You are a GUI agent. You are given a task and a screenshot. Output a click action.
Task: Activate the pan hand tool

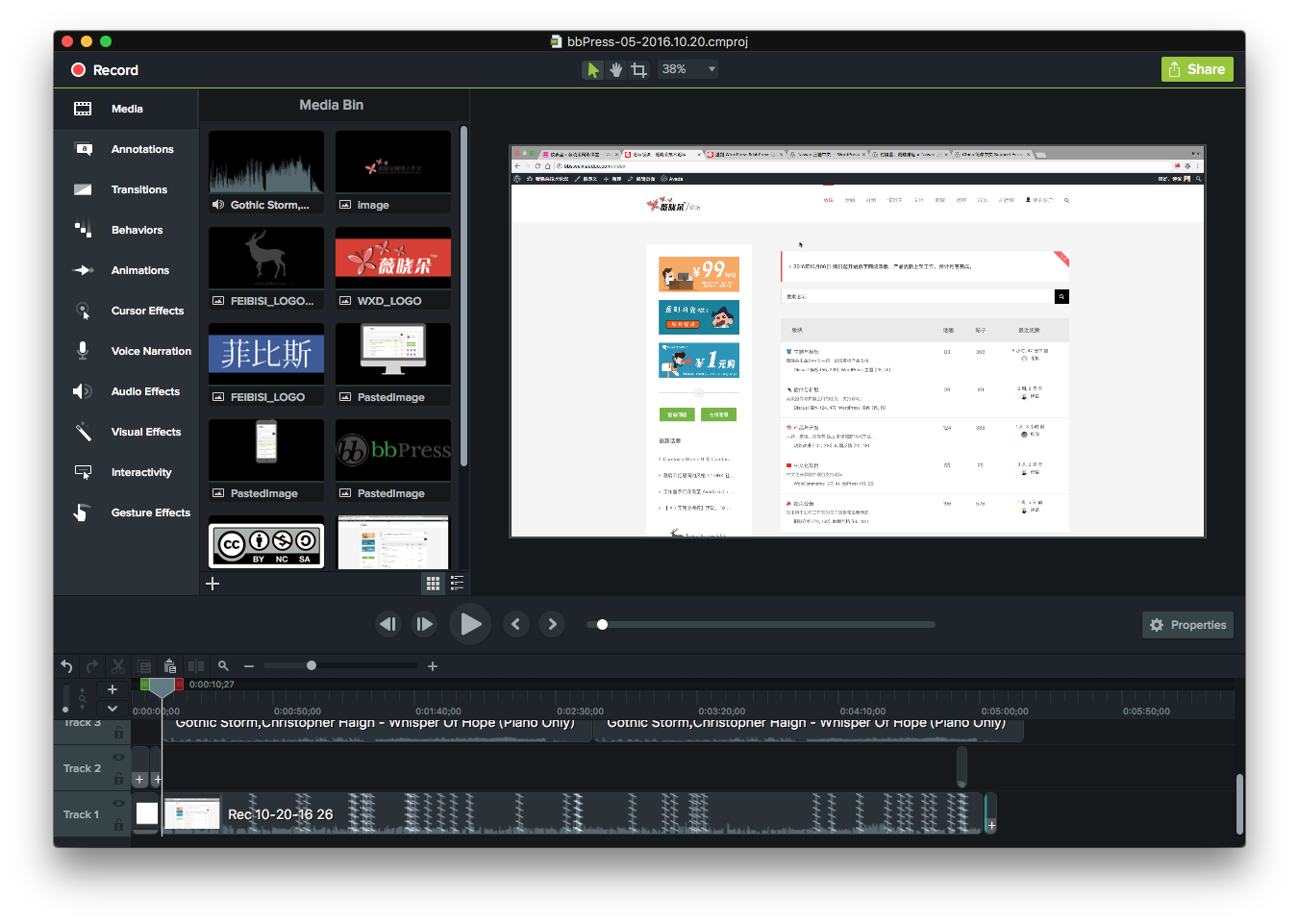tap(615, 70)
